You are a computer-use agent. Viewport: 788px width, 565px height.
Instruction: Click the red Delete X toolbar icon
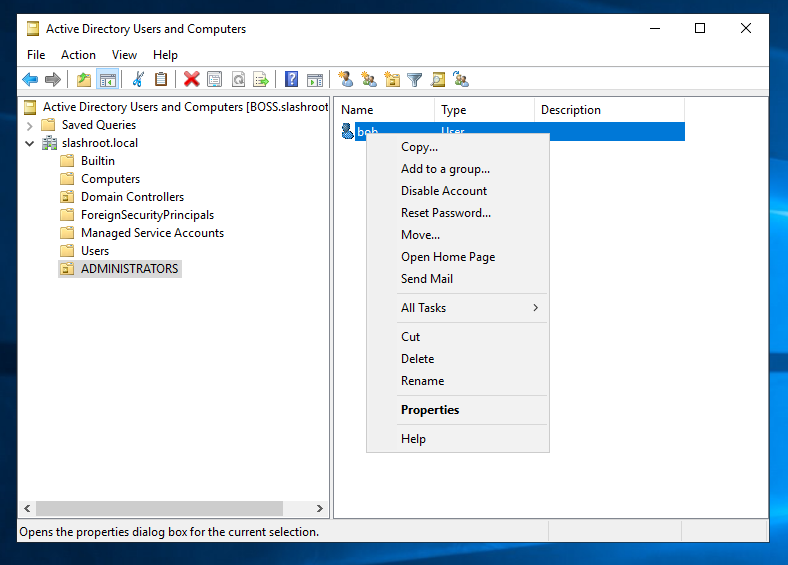point(191,80)
